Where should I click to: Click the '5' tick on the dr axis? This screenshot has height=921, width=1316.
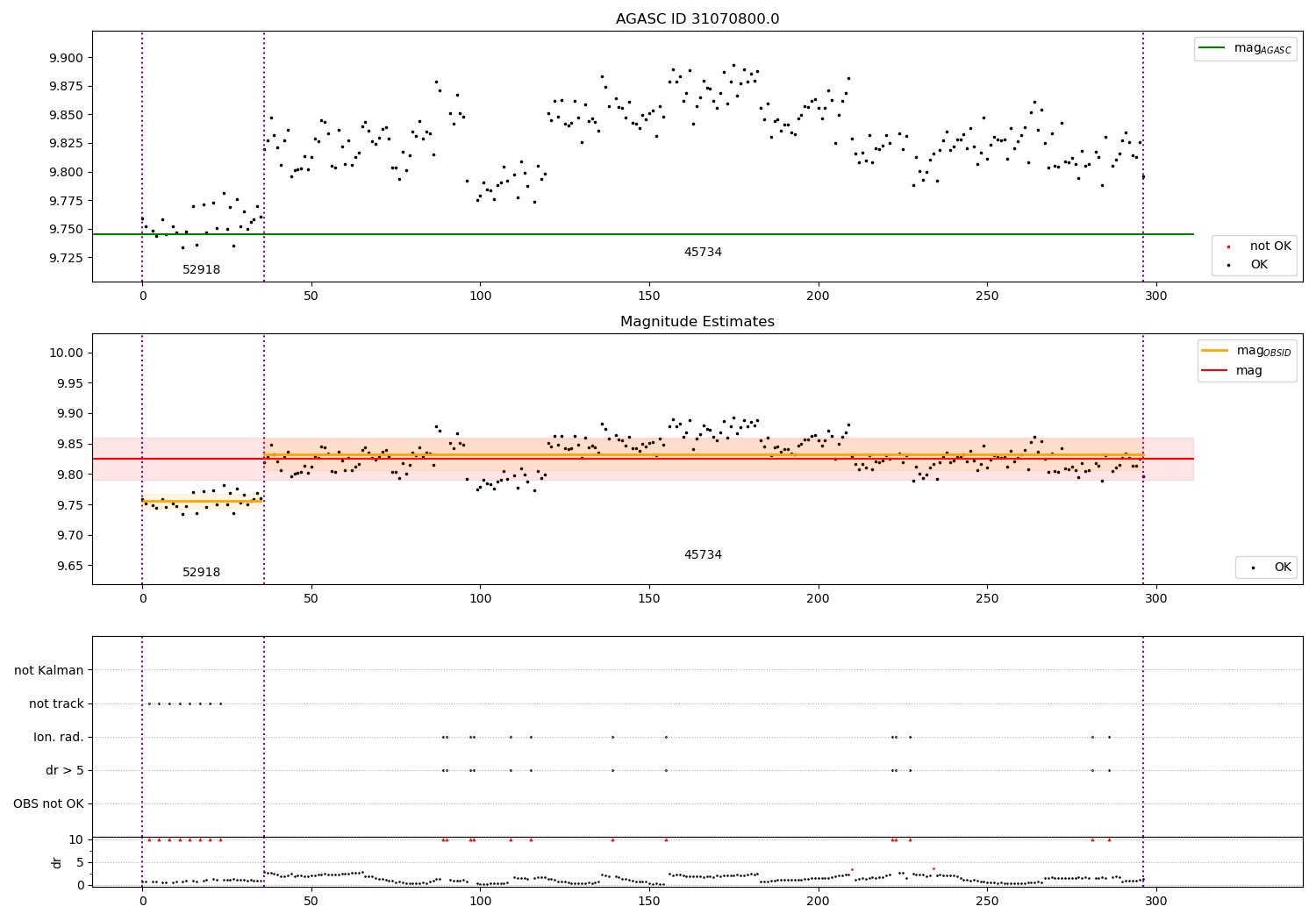pyautogui.click(x=80, y=862)
